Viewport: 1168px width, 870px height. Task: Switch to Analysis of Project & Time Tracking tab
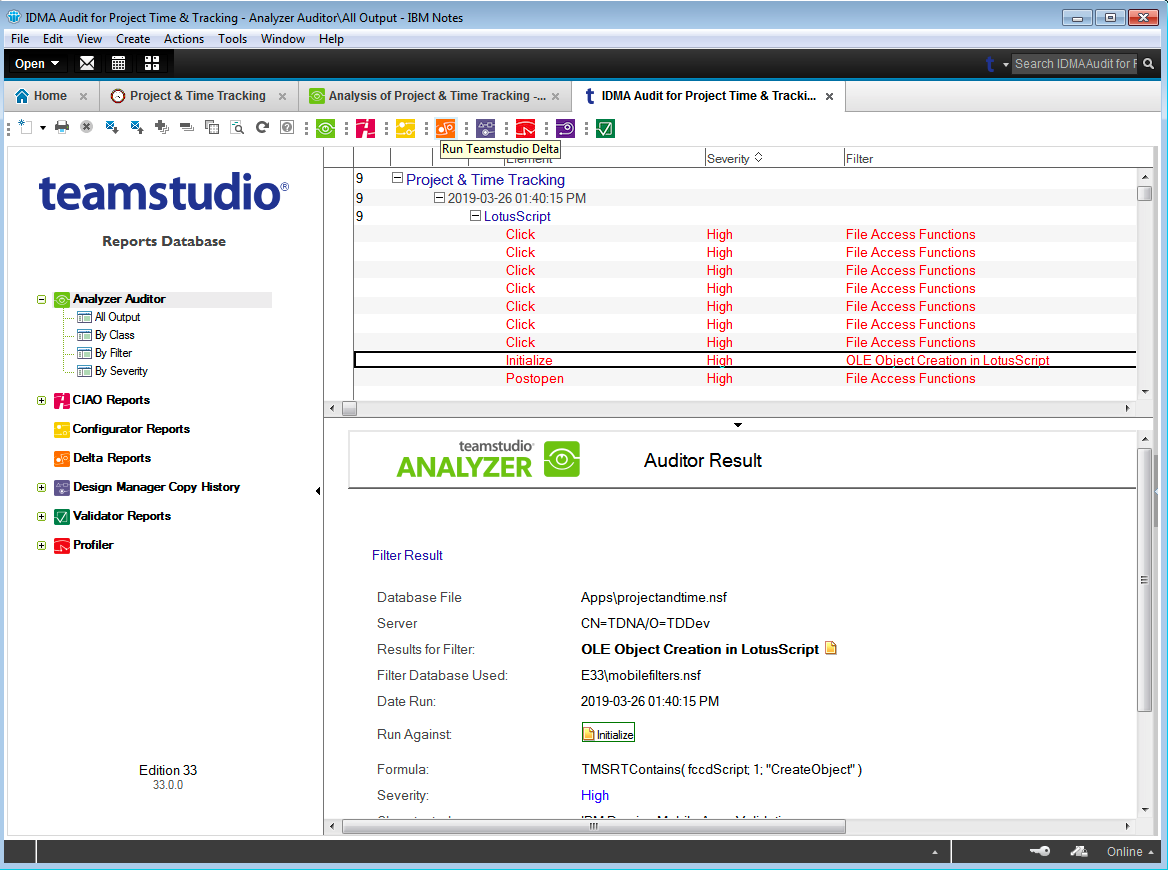tap(437, 96)
